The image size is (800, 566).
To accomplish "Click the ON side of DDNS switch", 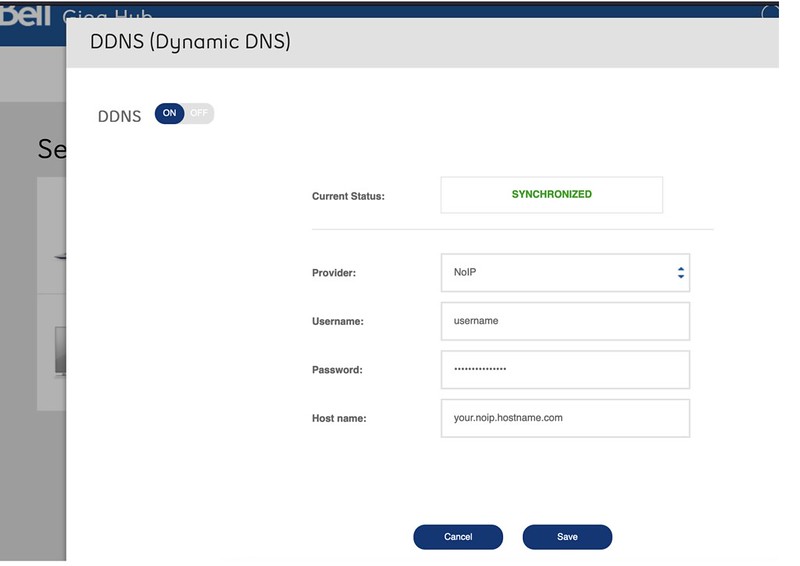I will (x=169, y=113).
